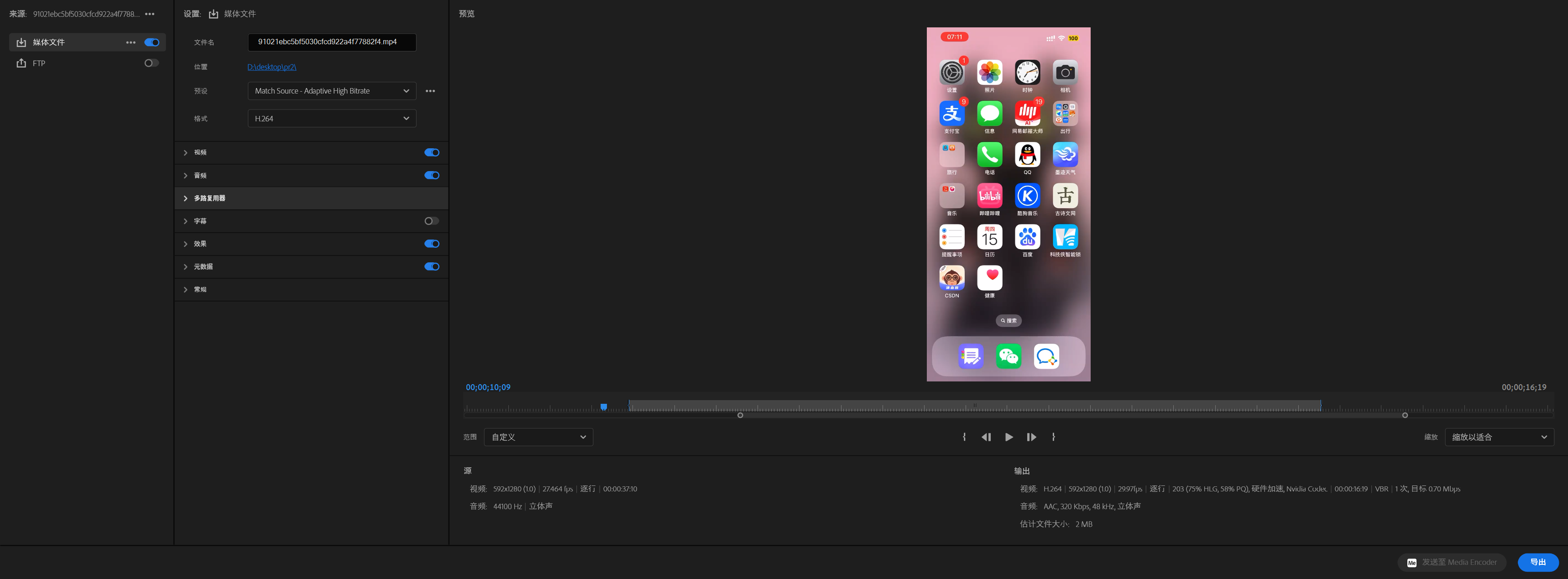Open the 预设 preset dropdown
1568x579 pixels.
point(332,91)
